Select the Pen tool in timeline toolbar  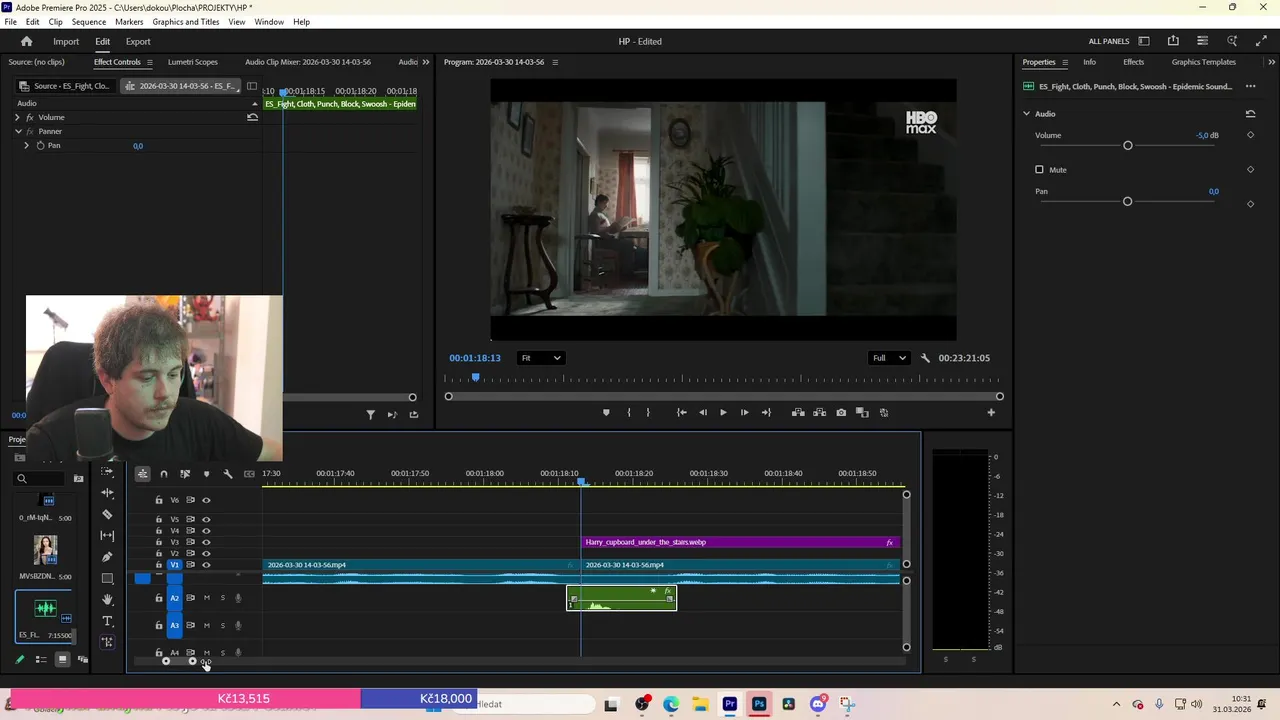[107, 557]
